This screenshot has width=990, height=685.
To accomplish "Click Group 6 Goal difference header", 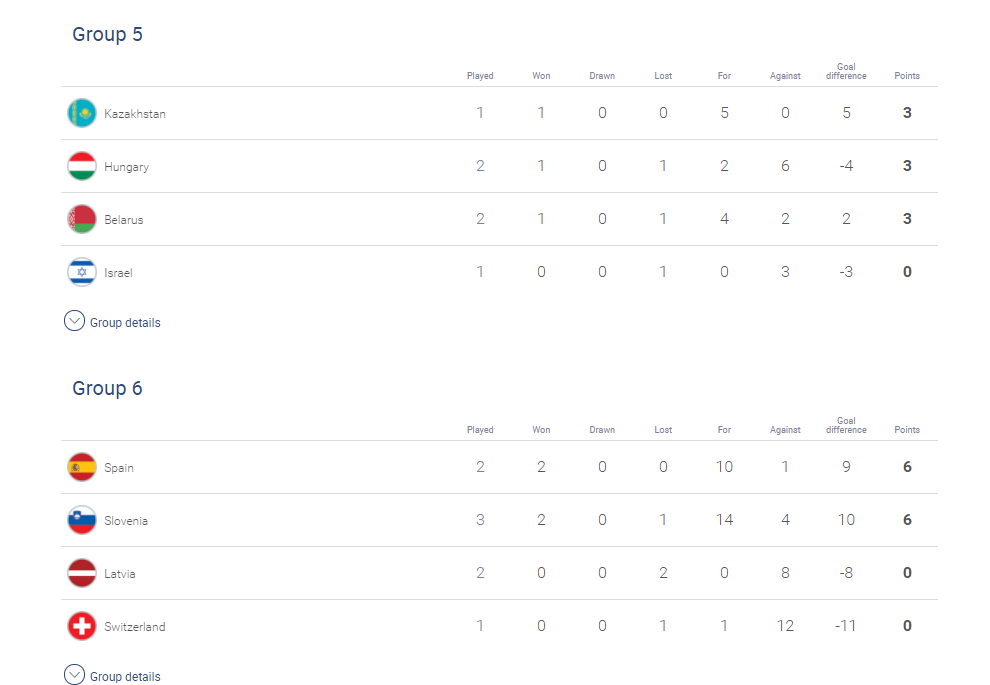I will [846, 426].
